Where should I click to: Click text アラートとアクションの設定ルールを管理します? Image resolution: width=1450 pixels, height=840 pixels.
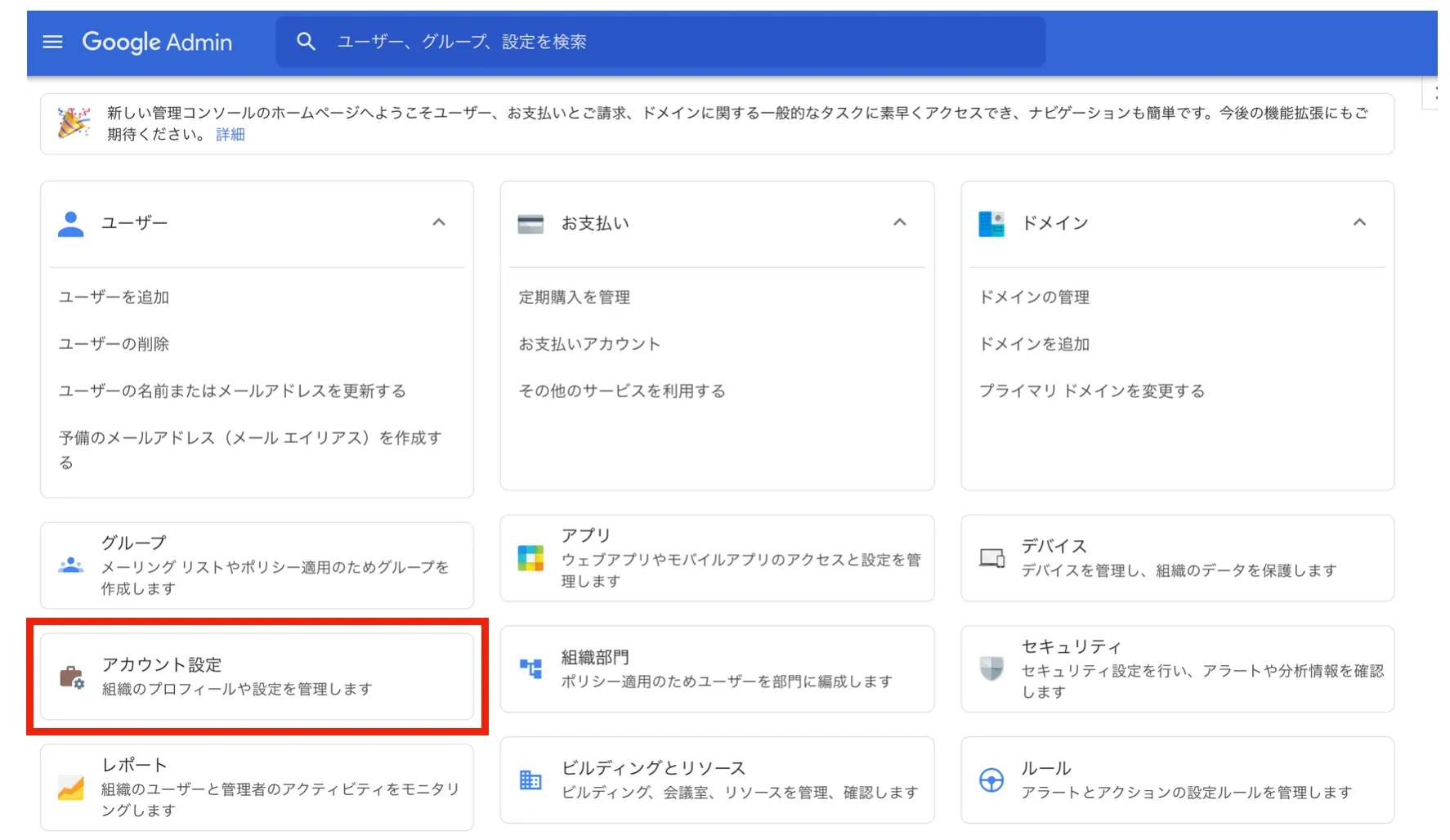coord(1186,793)
